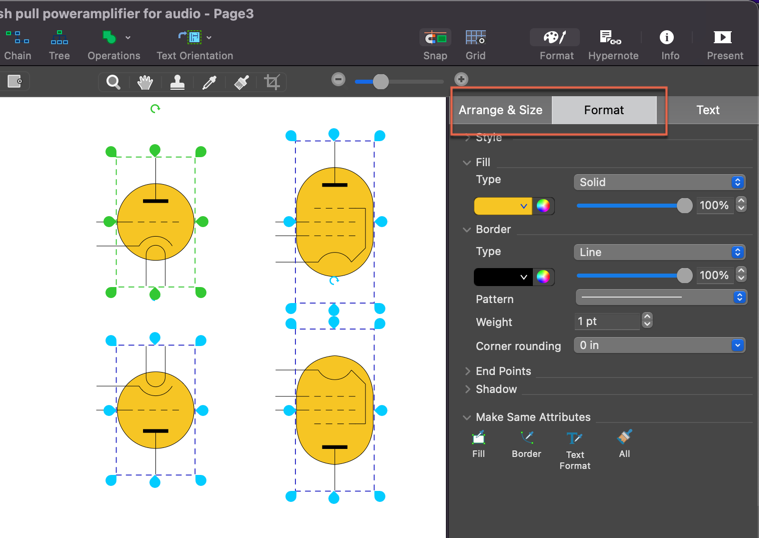Image resolution: width=759 pixels, height=538 pixels.
Task: Click the border opacity stepper
Action: [x=741, y=274]
